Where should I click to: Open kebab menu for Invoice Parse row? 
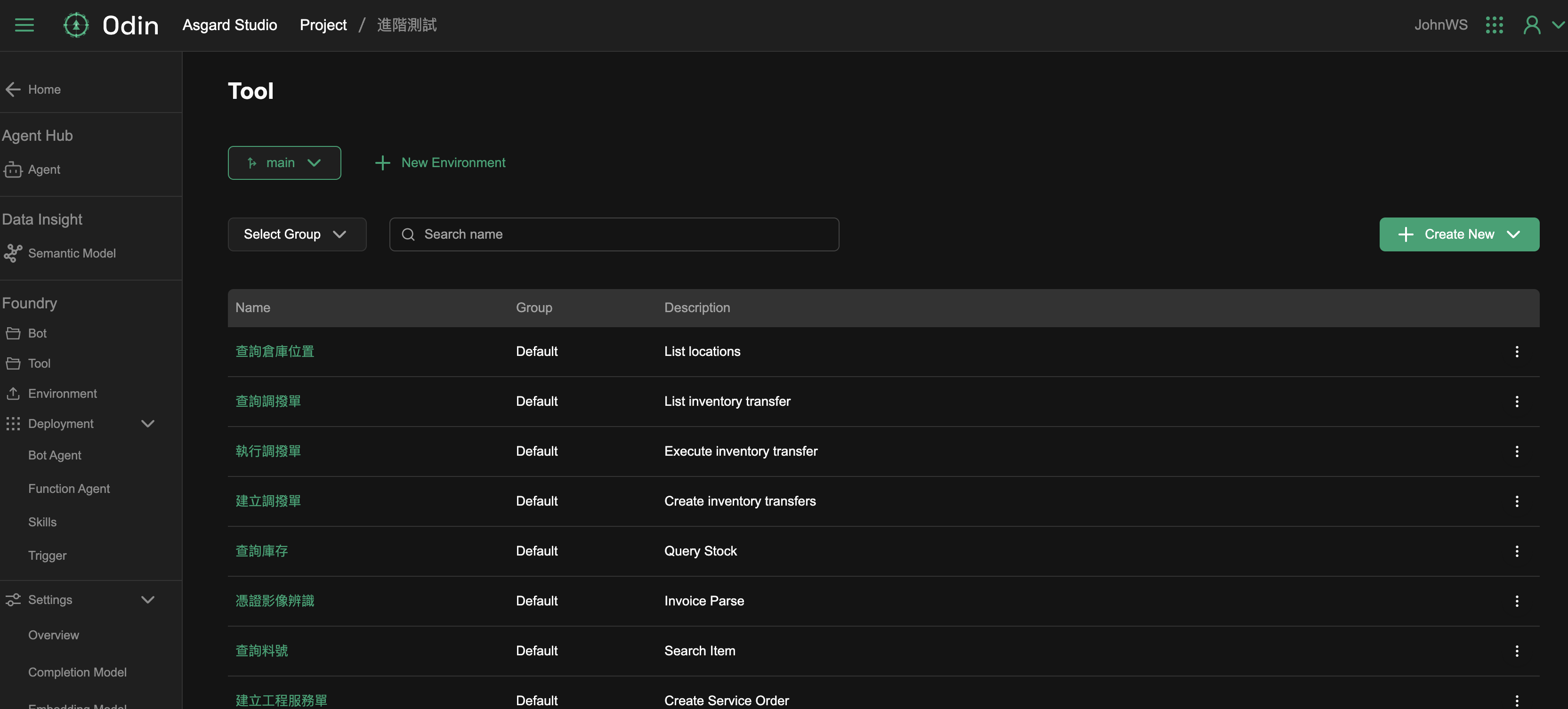pyautogui.click(x=1516, y=601)
